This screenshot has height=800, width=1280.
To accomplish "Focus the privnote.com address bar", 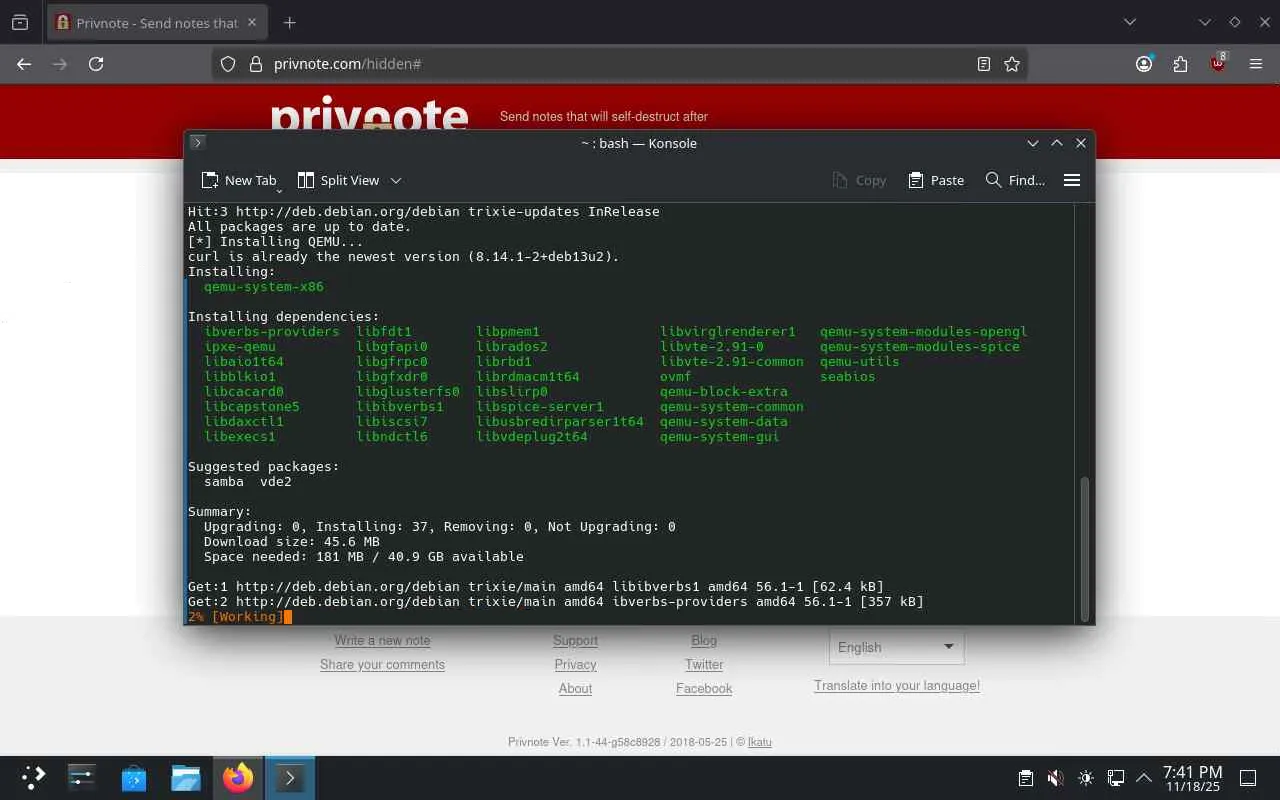I will (x=620, y=64).
